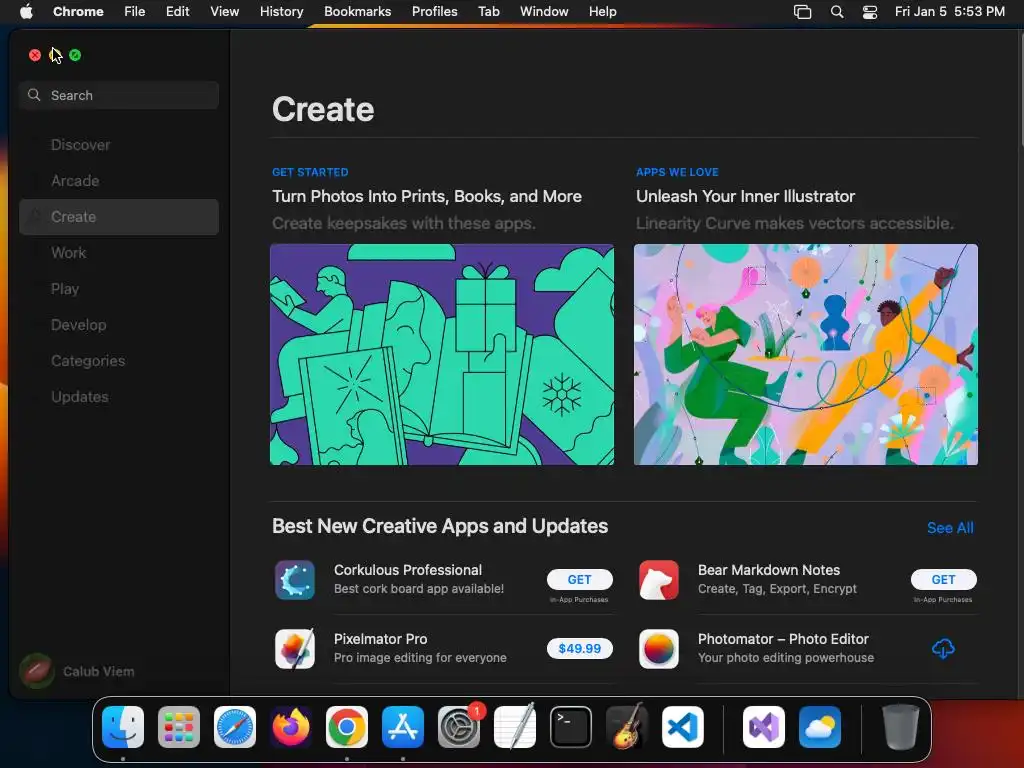The width and height of the screenshot is (1024, 768).
Task: Open the History menu
Action: 281,12
